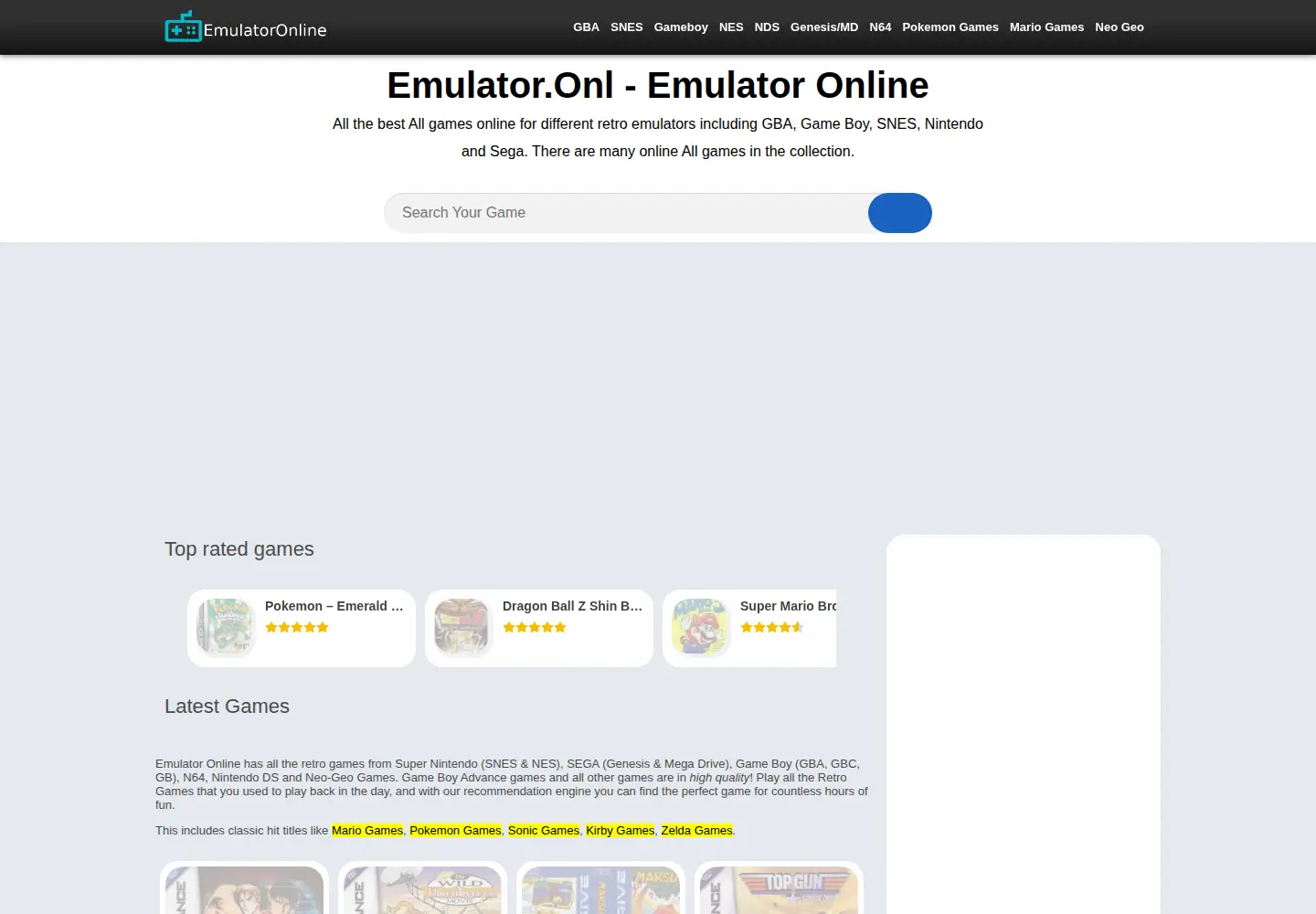Open the NDS category

tap(767, 27)
